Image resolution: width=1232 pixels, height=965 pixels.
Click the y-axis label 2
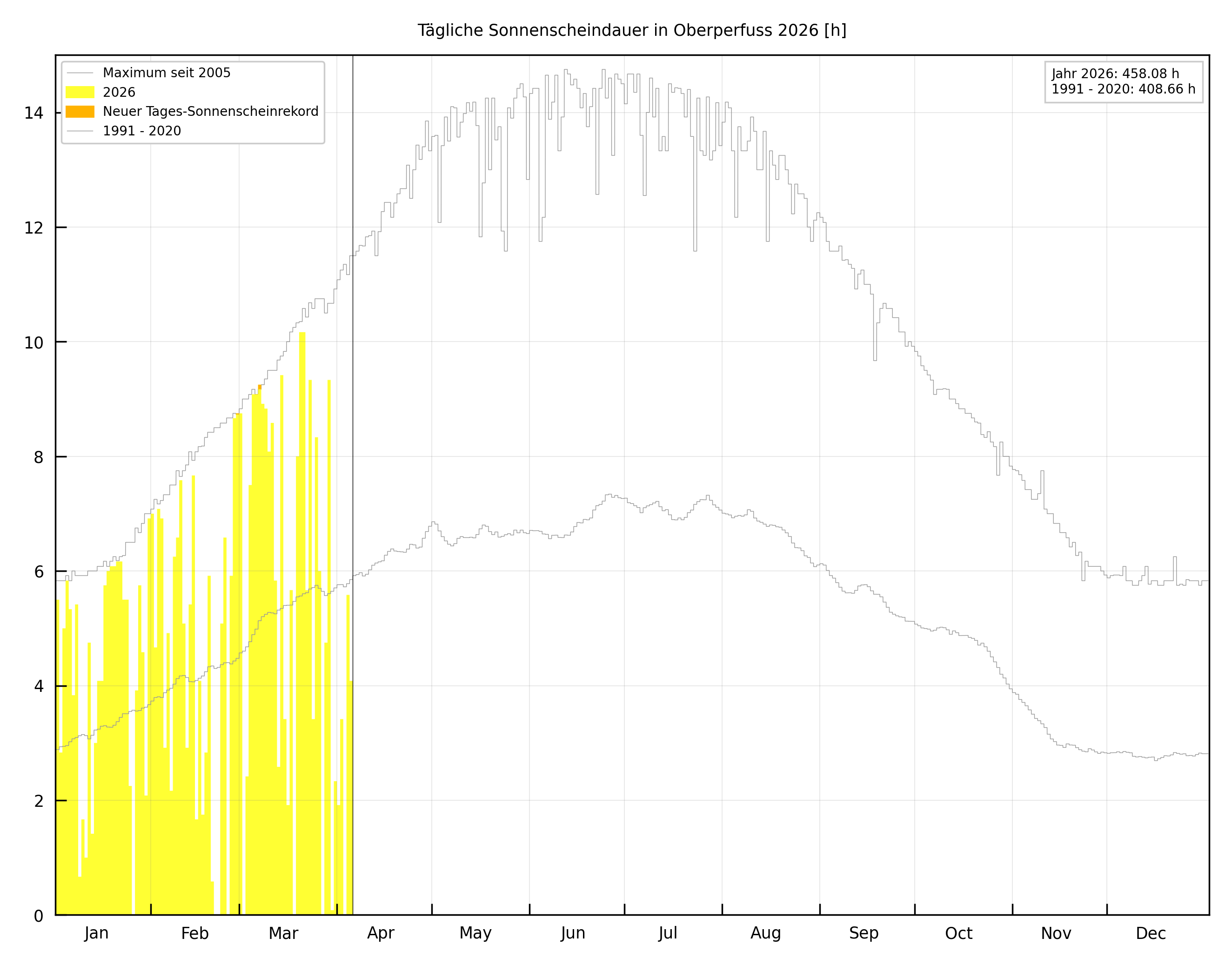coord(39,801)
